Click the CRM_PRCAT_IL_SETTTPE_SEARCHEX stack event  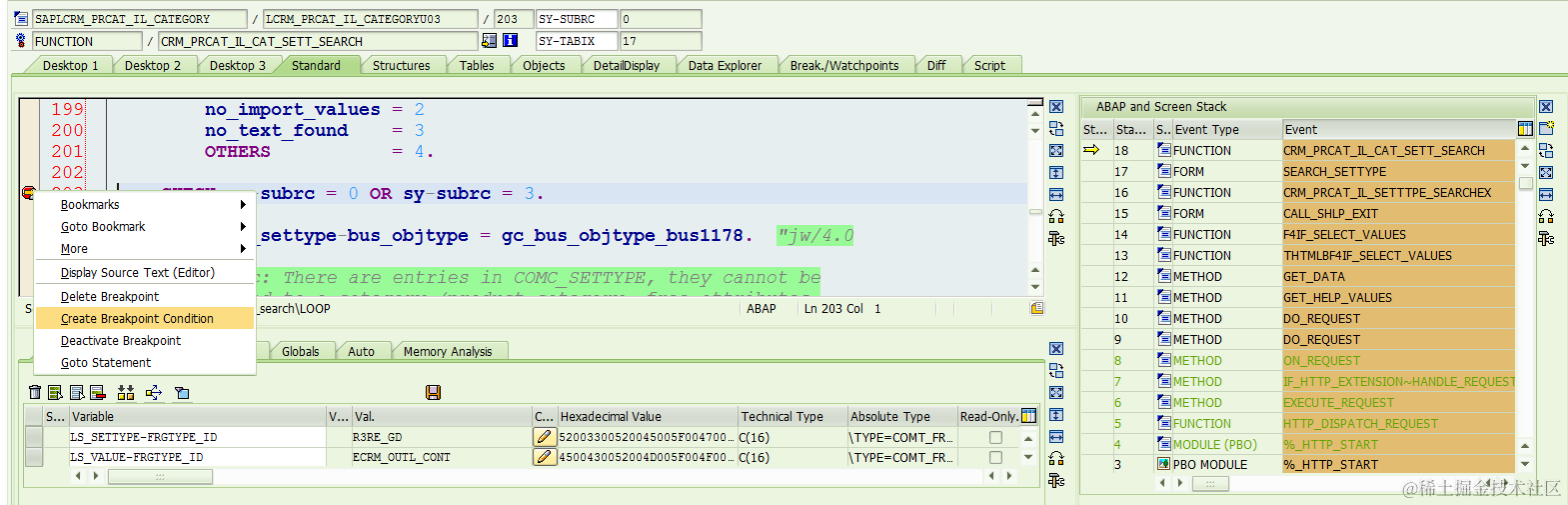[x=1398, y=192]
